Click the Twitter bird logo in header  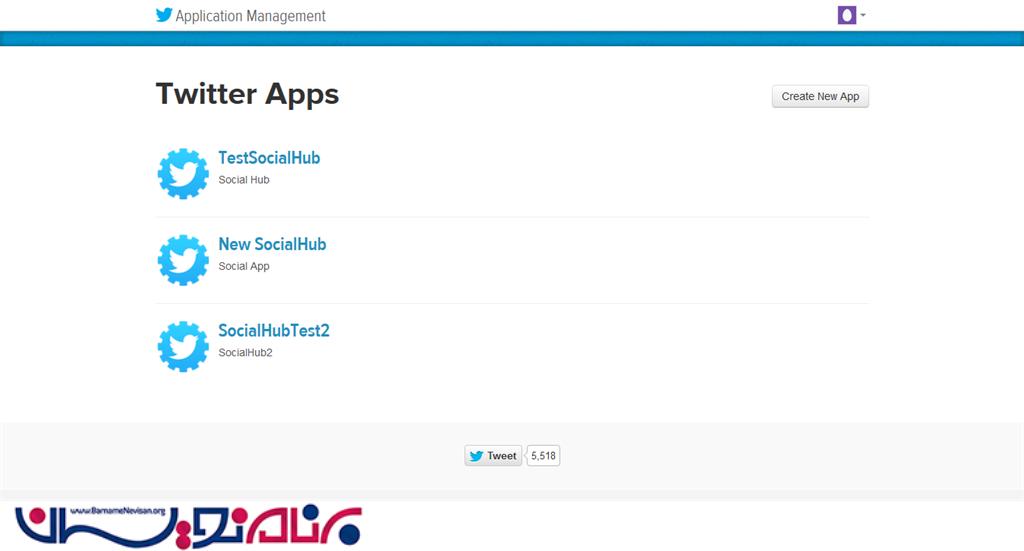tap(164, 15)
